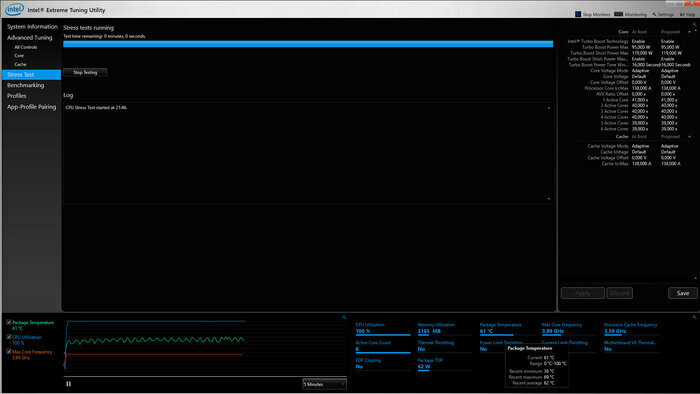Click the Stop Monitors icon
This screenshot has width=700, height=394.
coord(578,14)
